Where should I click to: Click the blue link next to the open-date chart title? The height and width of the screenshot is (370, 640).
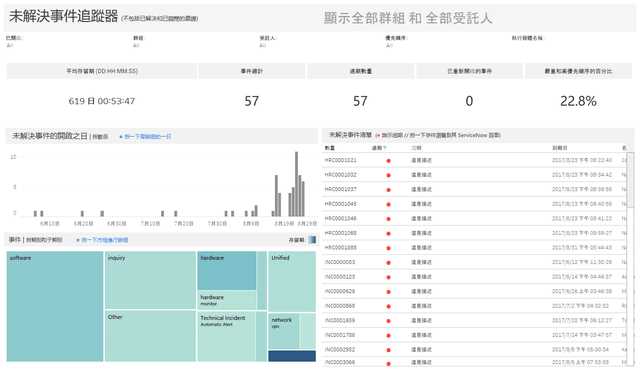145,137
